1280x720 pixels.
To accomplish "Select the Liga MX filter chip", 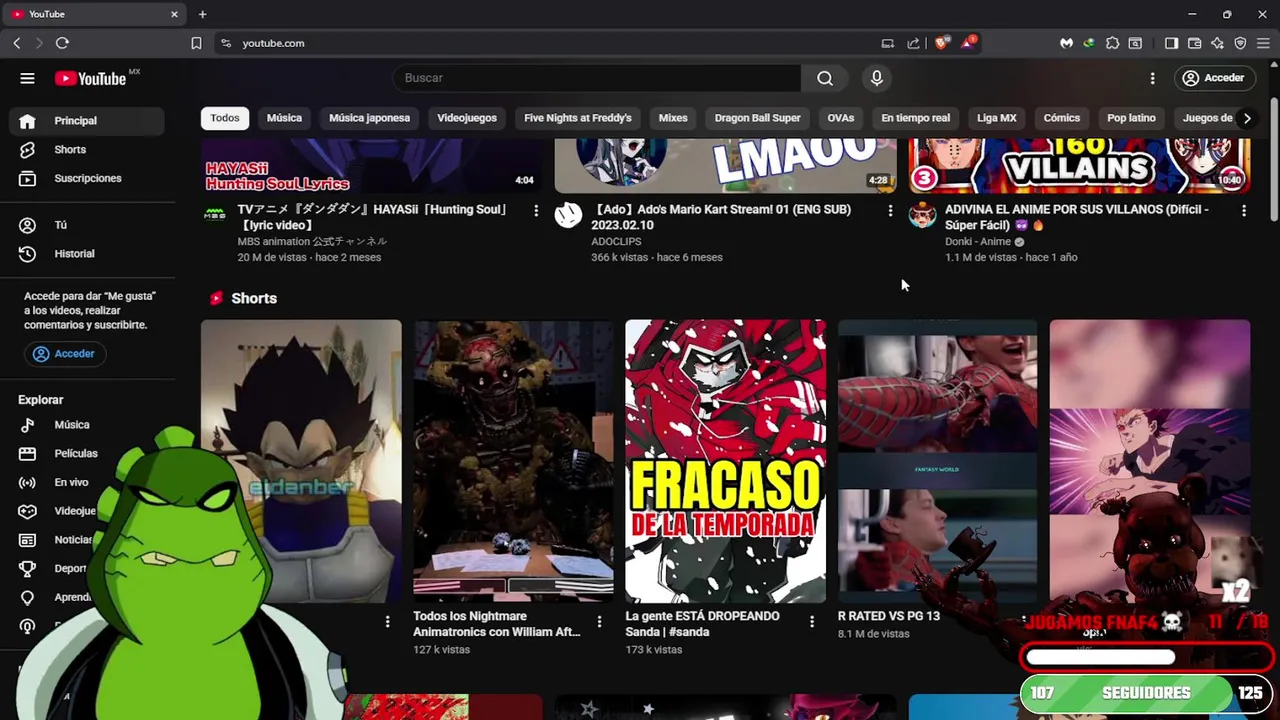I will point(996,118).
